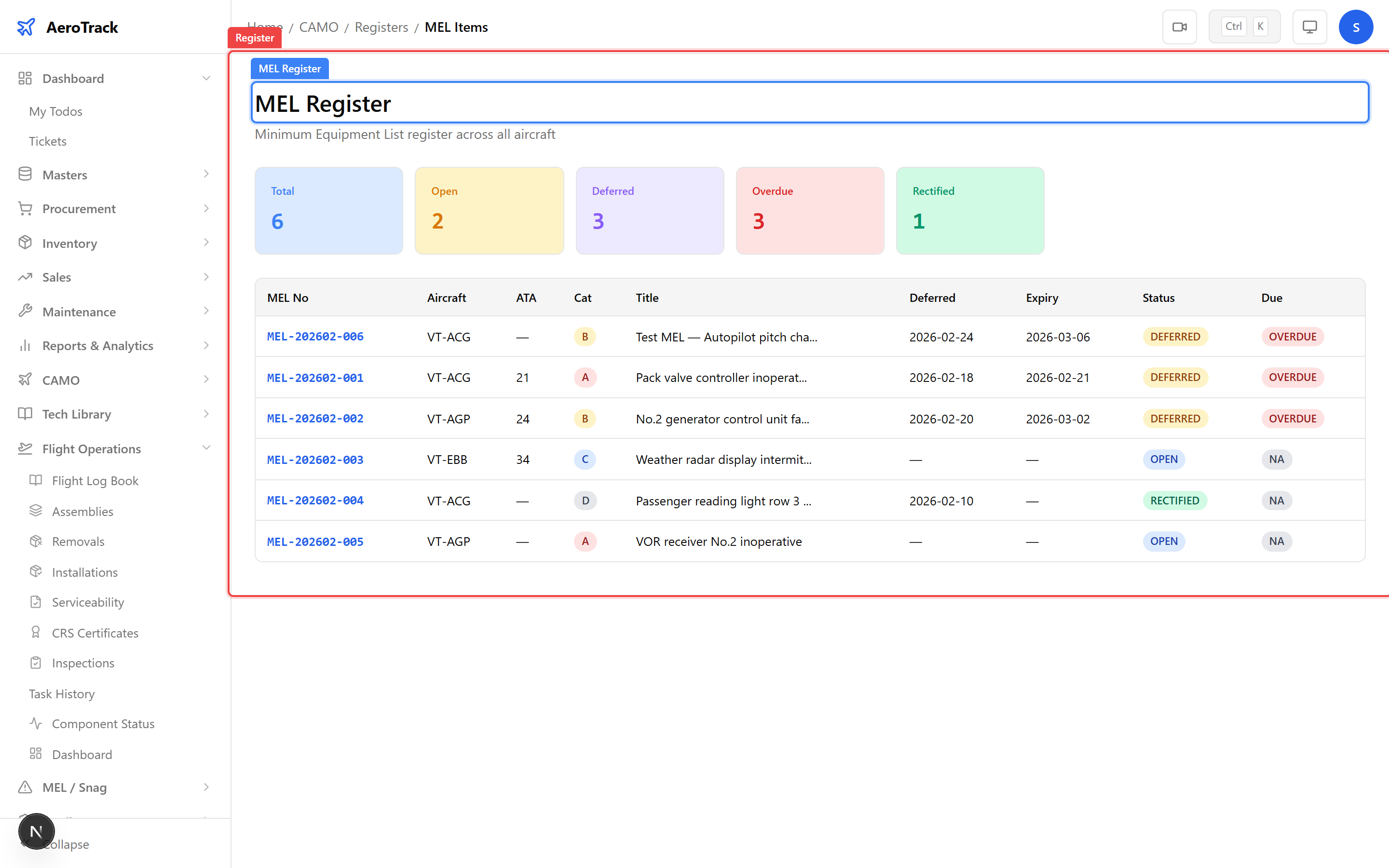Click the Category A badge on MEL-202602-001
This screenshot has width=1389, height=868.
click(x=585, y=377)
